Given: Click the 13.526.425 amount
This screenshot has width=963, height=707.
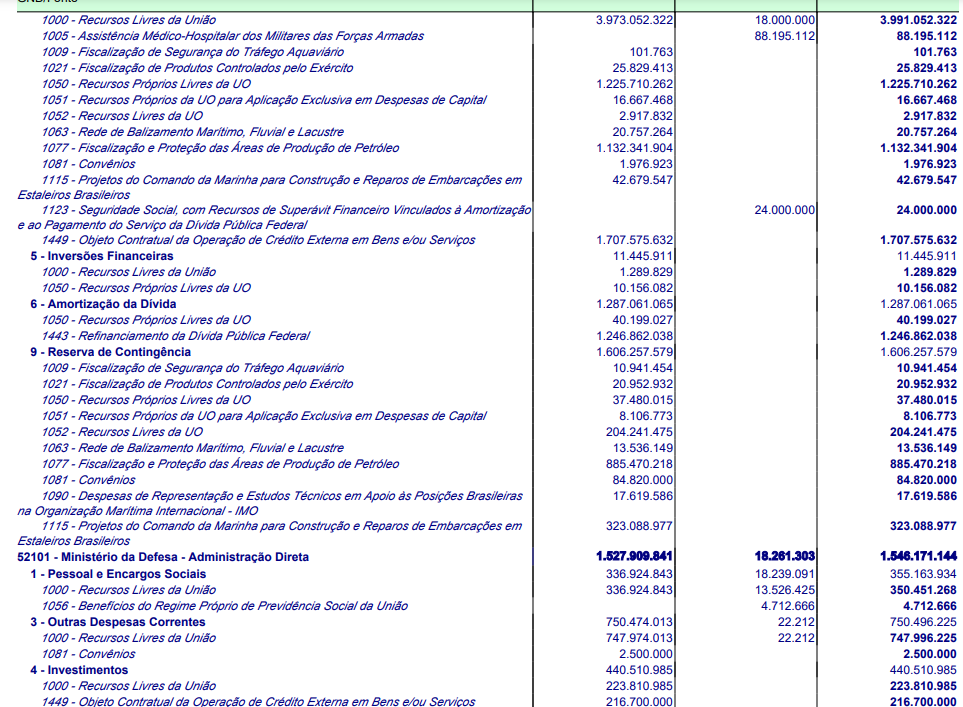Looking at the screenshot, I should (785, 590).
